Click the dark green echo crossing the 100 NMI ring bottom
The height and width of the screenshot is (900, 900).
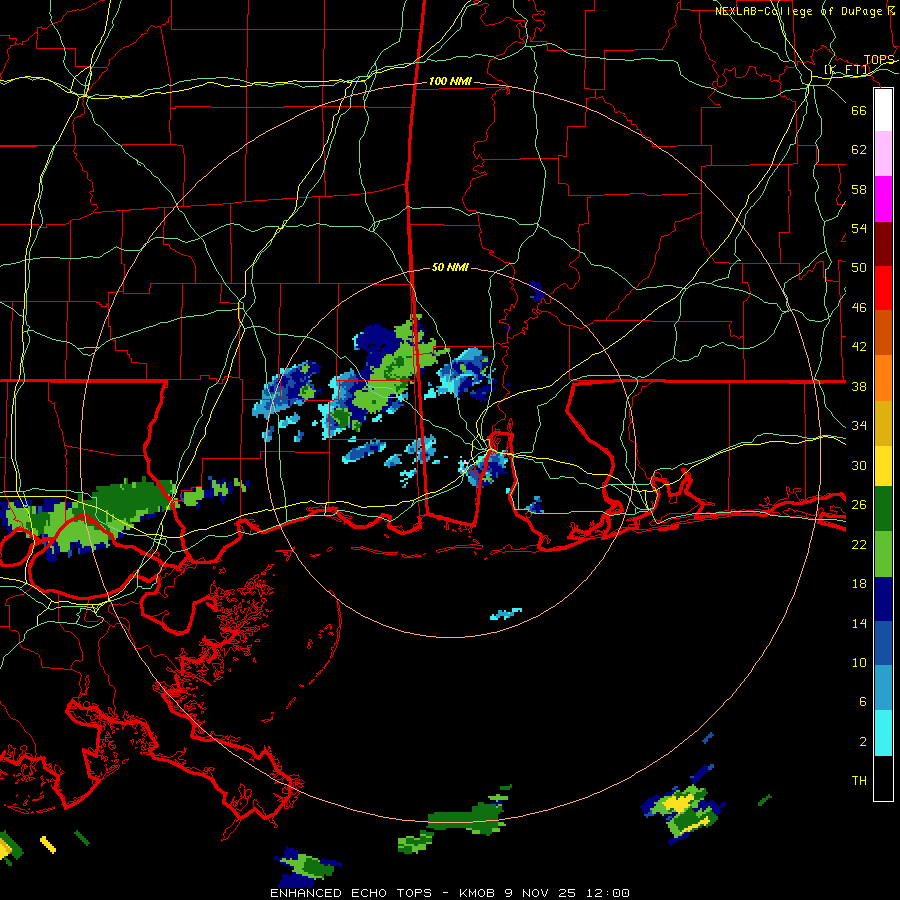coord(465,816)
